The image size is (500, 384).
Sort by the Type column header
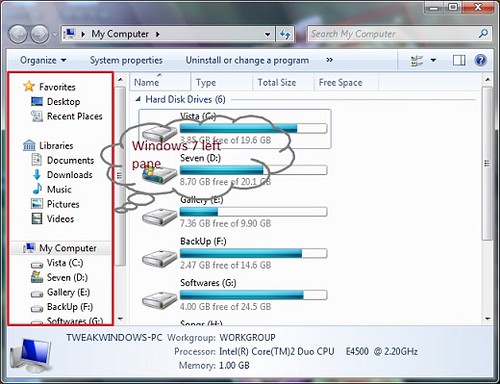(x=221, y=82)
